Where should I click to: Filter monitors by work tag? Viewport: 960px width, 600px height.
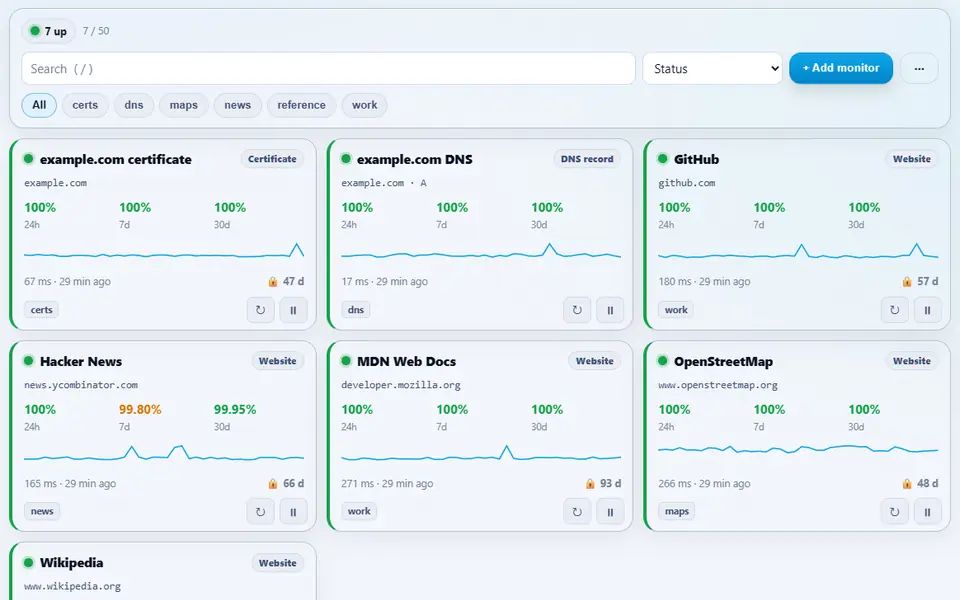point(364,105)
